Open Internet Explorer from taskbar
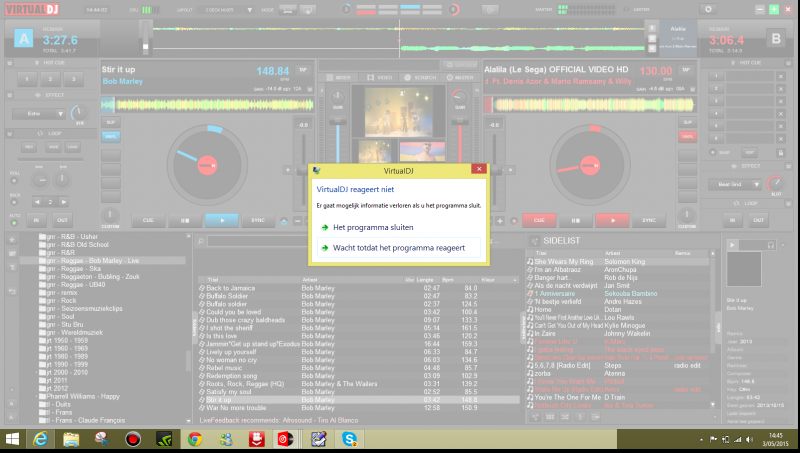The width and height of the screenshot is (800, 453). 40,439
